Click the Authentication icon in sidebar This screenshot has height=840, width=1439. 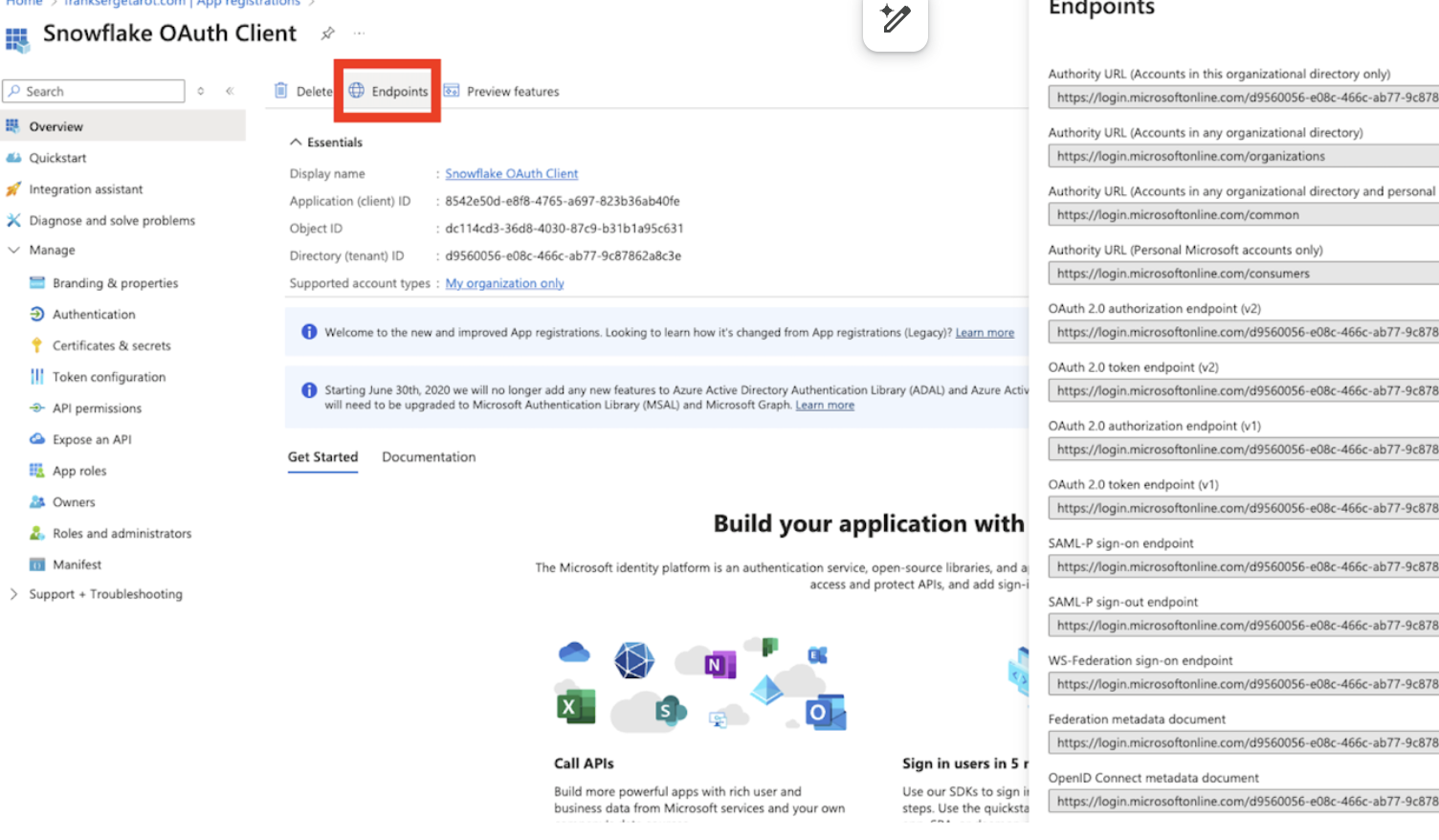click(37, 314)
